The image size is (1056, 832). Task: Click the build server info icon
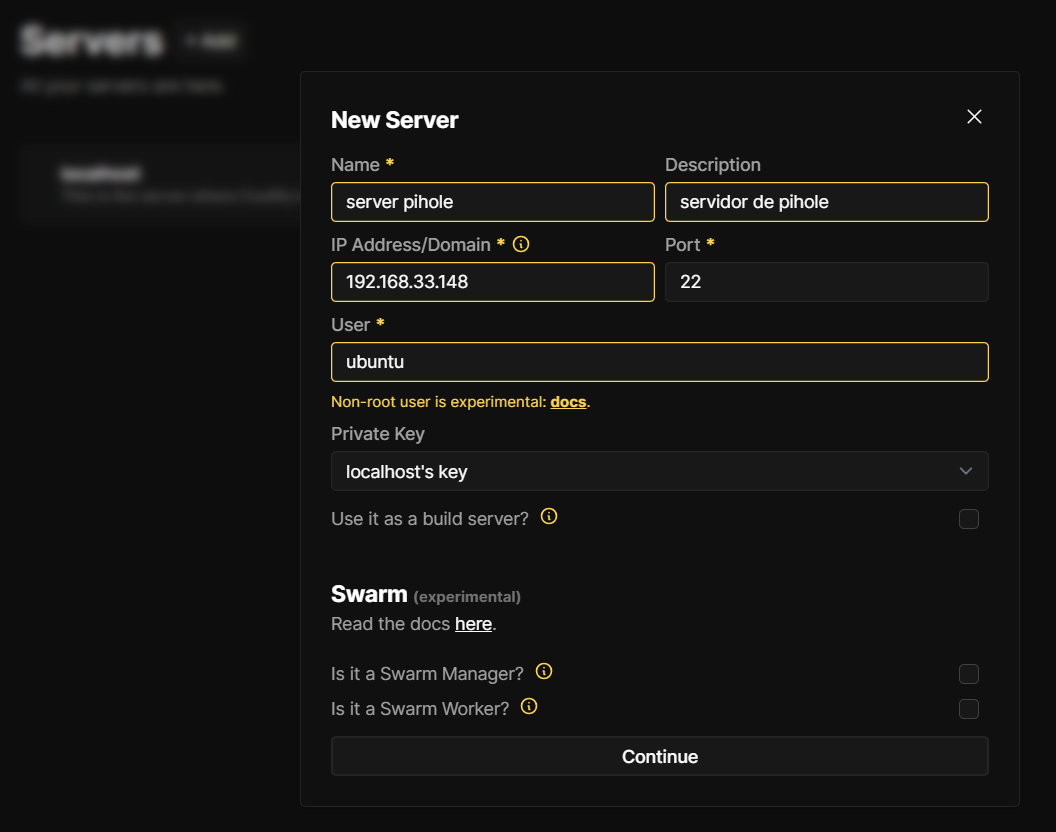tap(549, 517)
